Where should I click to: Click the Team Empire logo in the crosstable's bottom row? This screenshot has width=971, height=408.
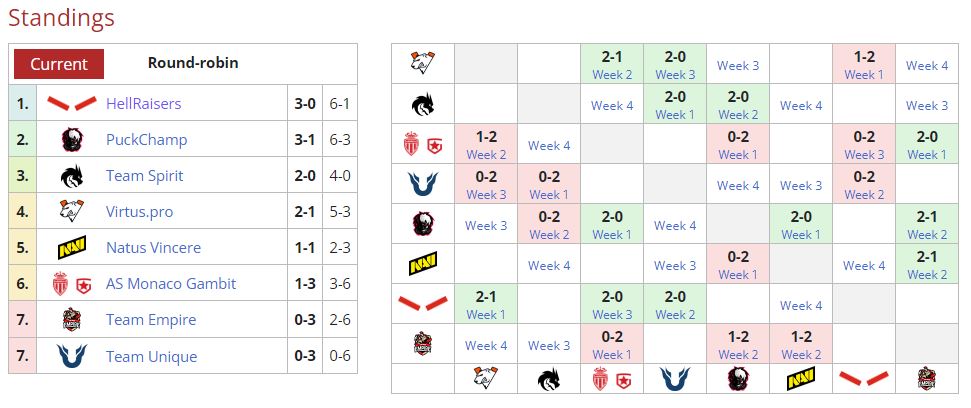pyautogui.click(x=927, y=378)
